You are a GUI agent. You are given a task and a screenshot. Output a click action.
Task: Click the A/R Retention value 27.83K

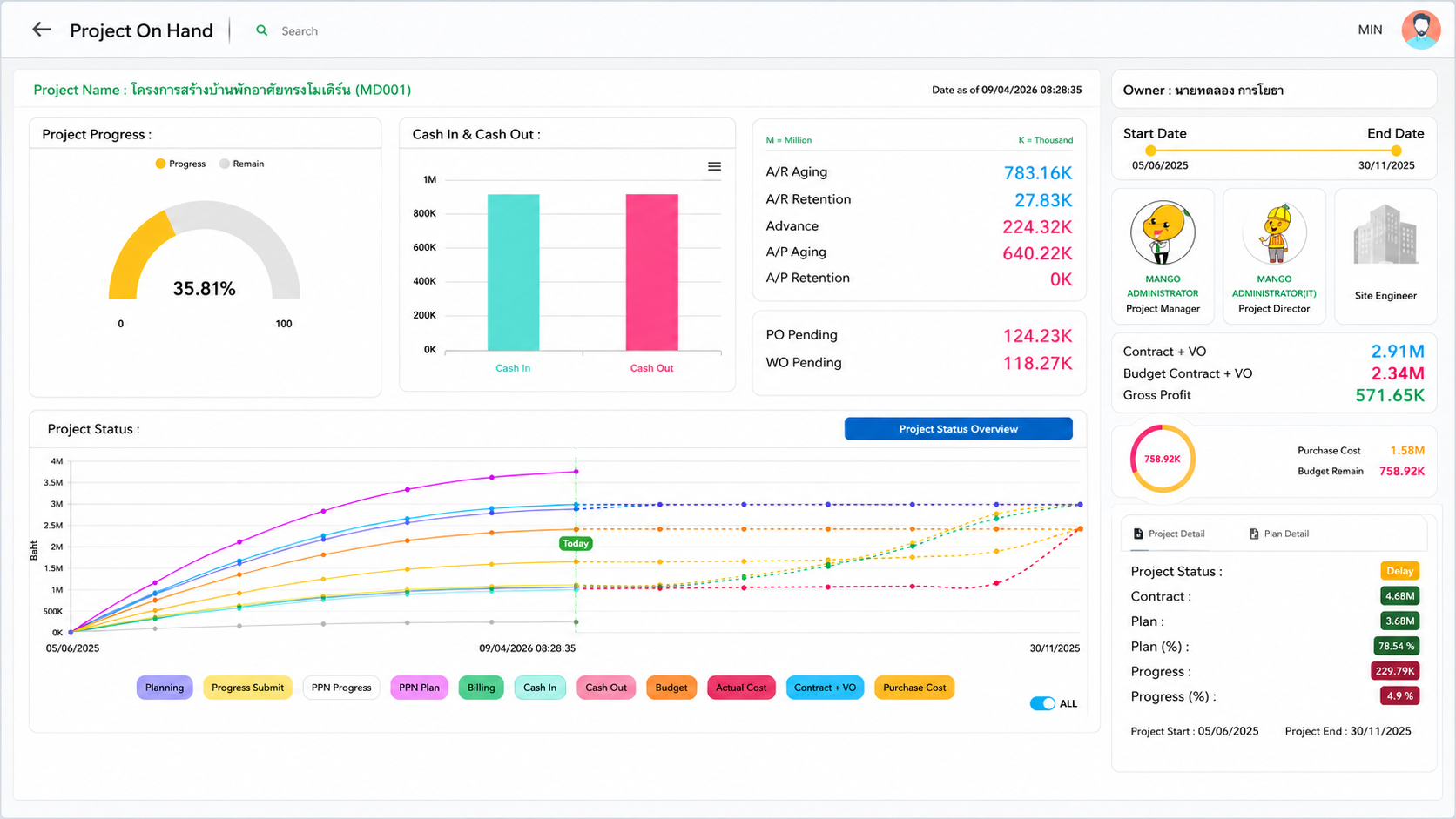tap(1043, 200)
